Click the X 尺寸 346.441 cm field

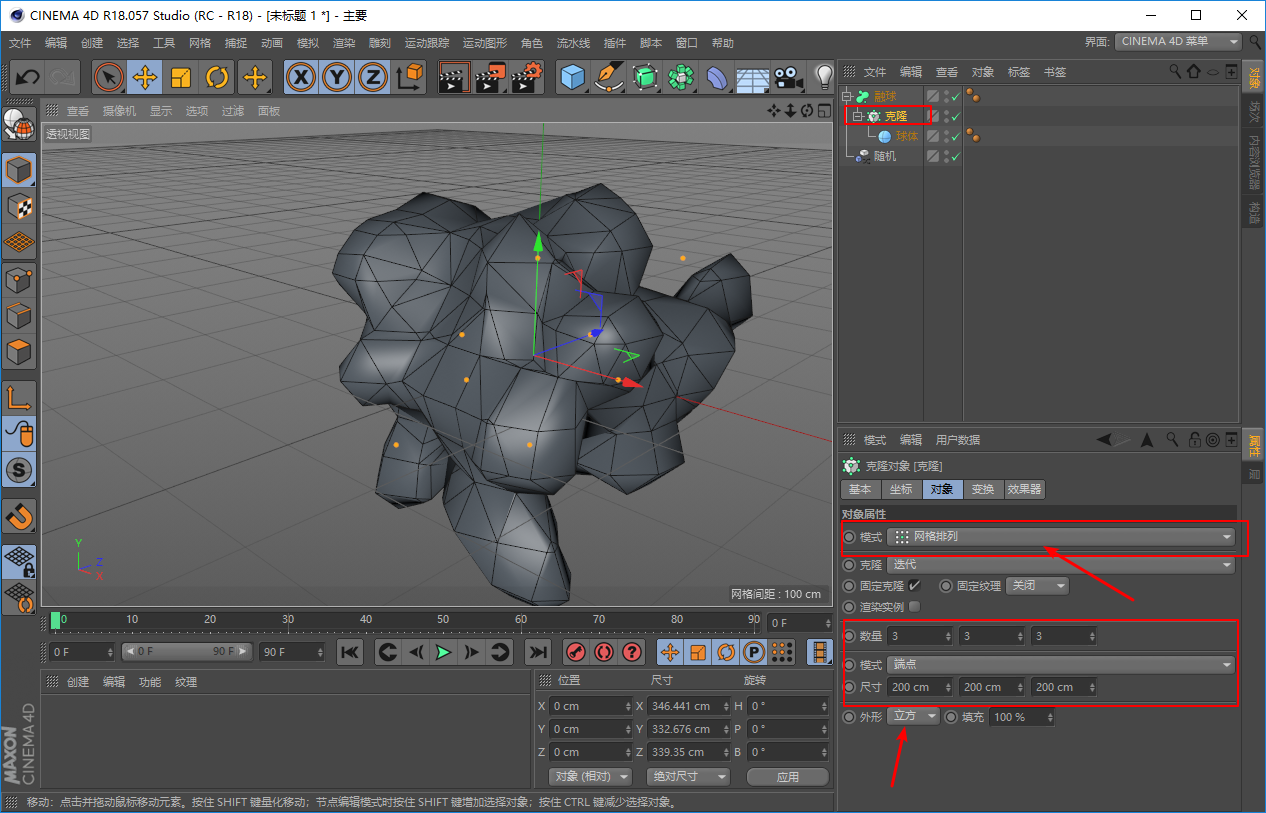click(x=688, y=706)
